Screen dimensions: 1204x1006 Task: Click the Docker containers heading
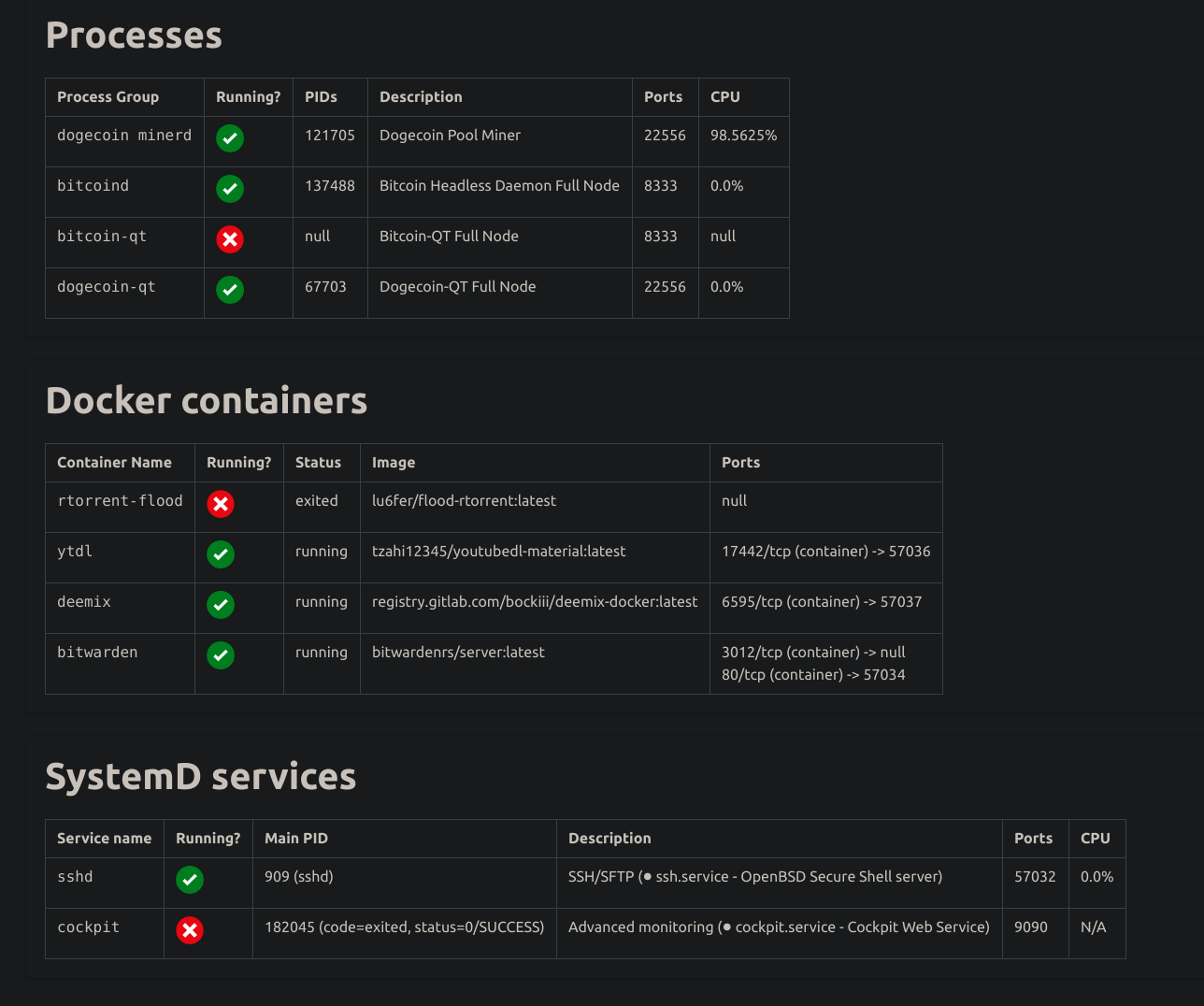coord(207,401)
